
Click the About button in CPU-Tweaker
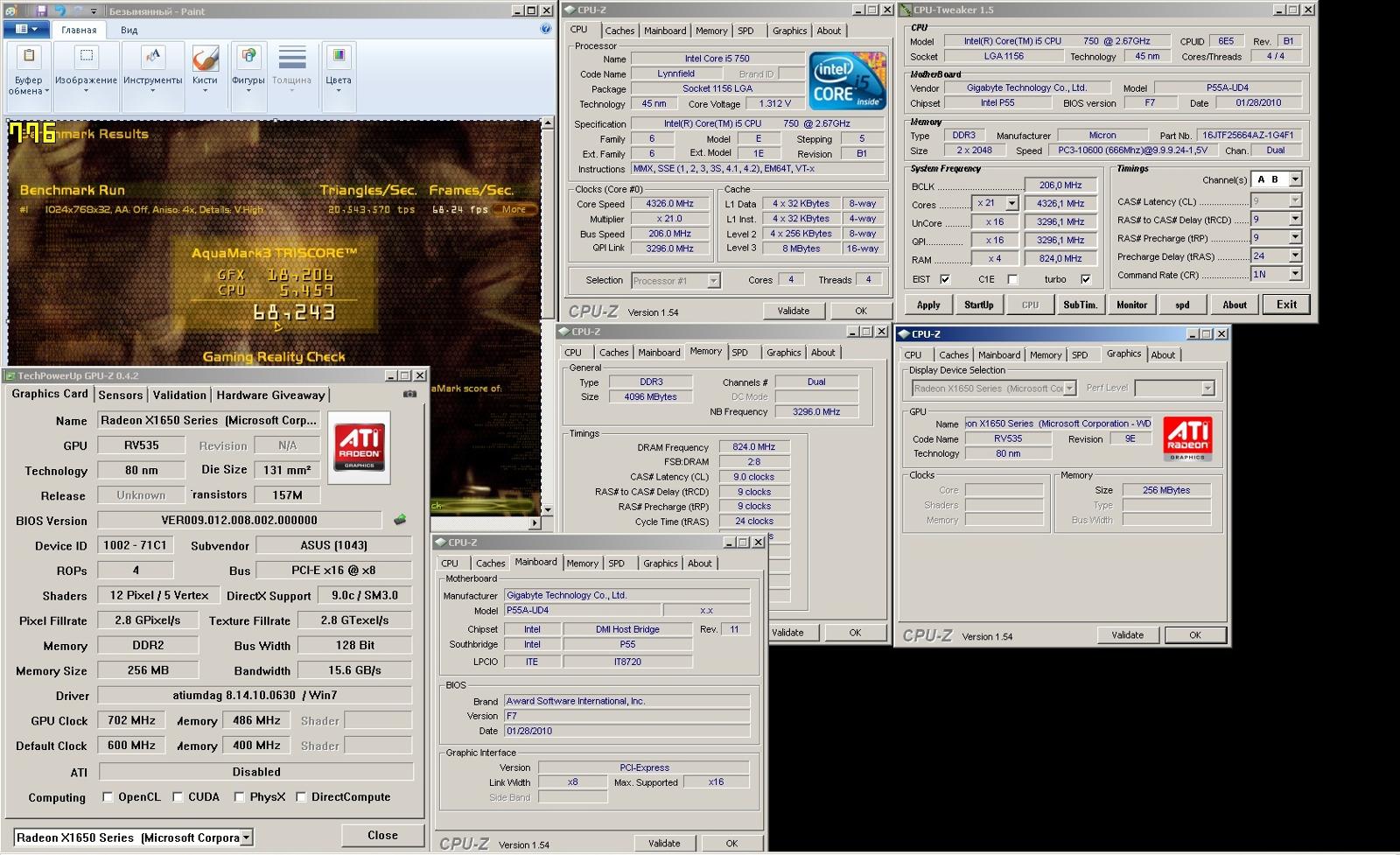pos(1235,305)
